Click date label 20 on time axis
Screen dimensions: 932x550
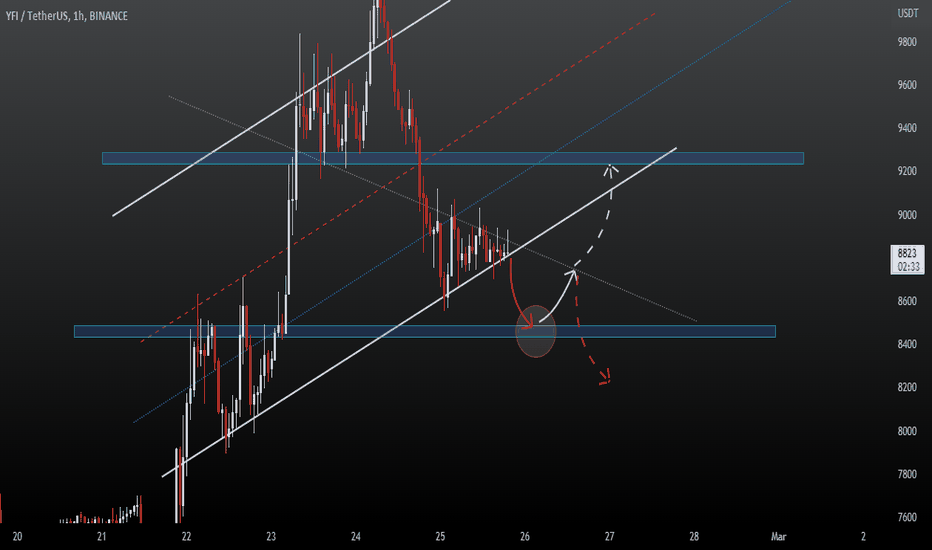coord(17,536)
